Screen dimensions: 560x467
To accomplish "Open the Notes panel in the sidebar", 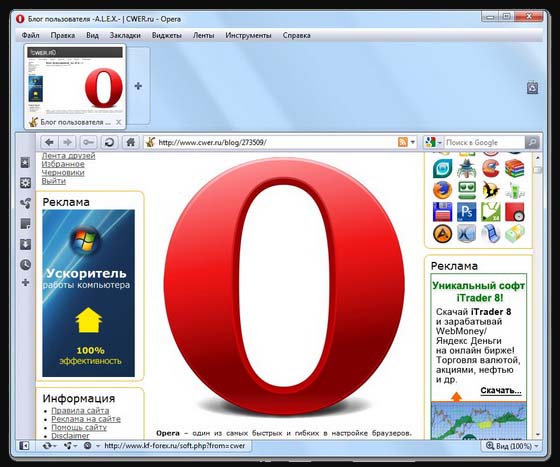I will [x=25, y=224].
